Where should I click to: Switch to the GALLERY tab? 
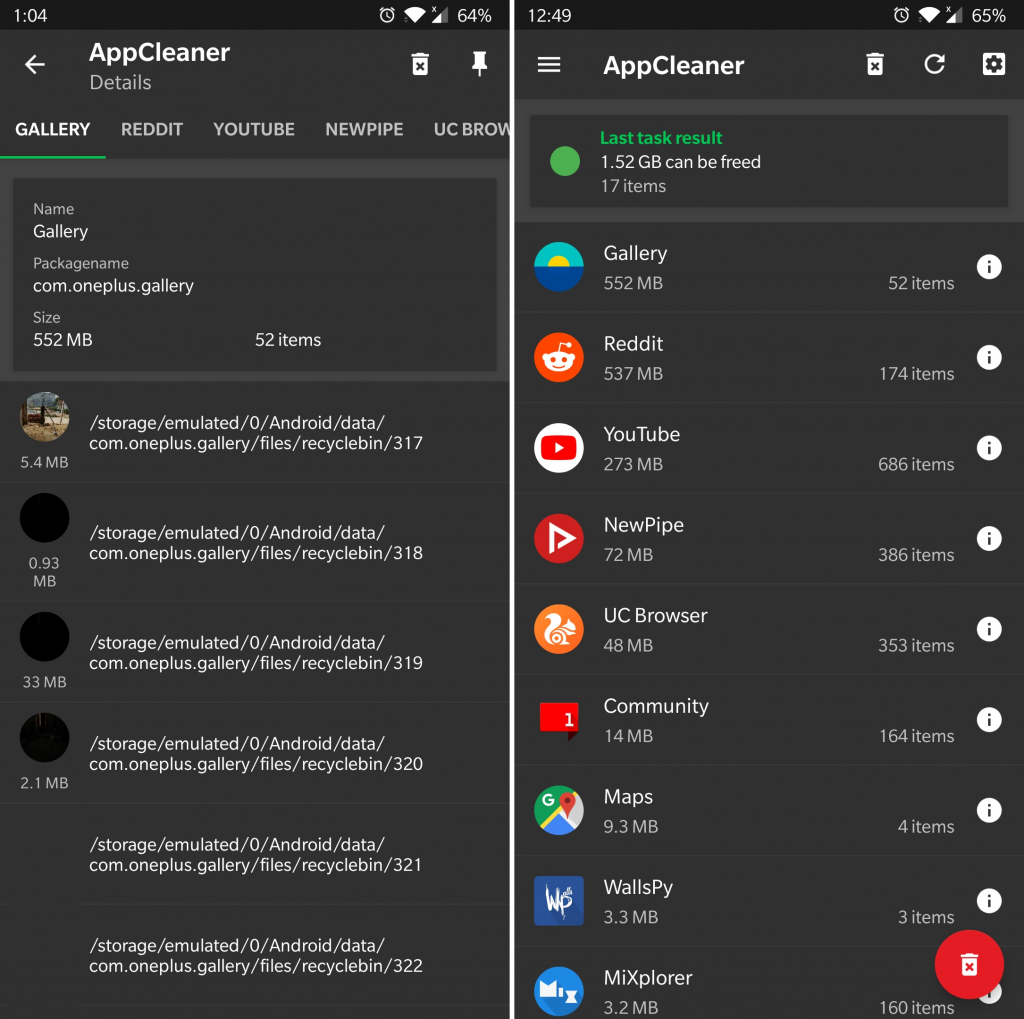coord(52,129)
